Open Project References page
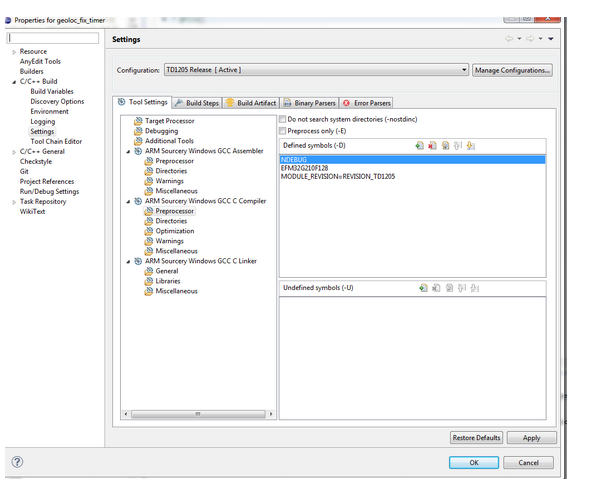Image resolution: width=600 pixels, height=492 pixels. (x=47, y=181)
